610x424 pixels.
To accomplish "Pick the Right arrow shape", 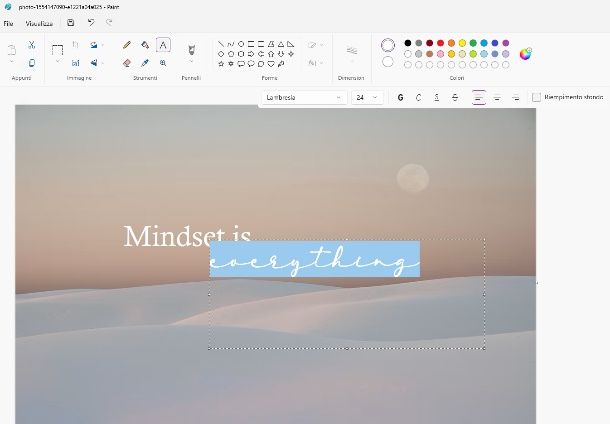I will pos(251,54).
